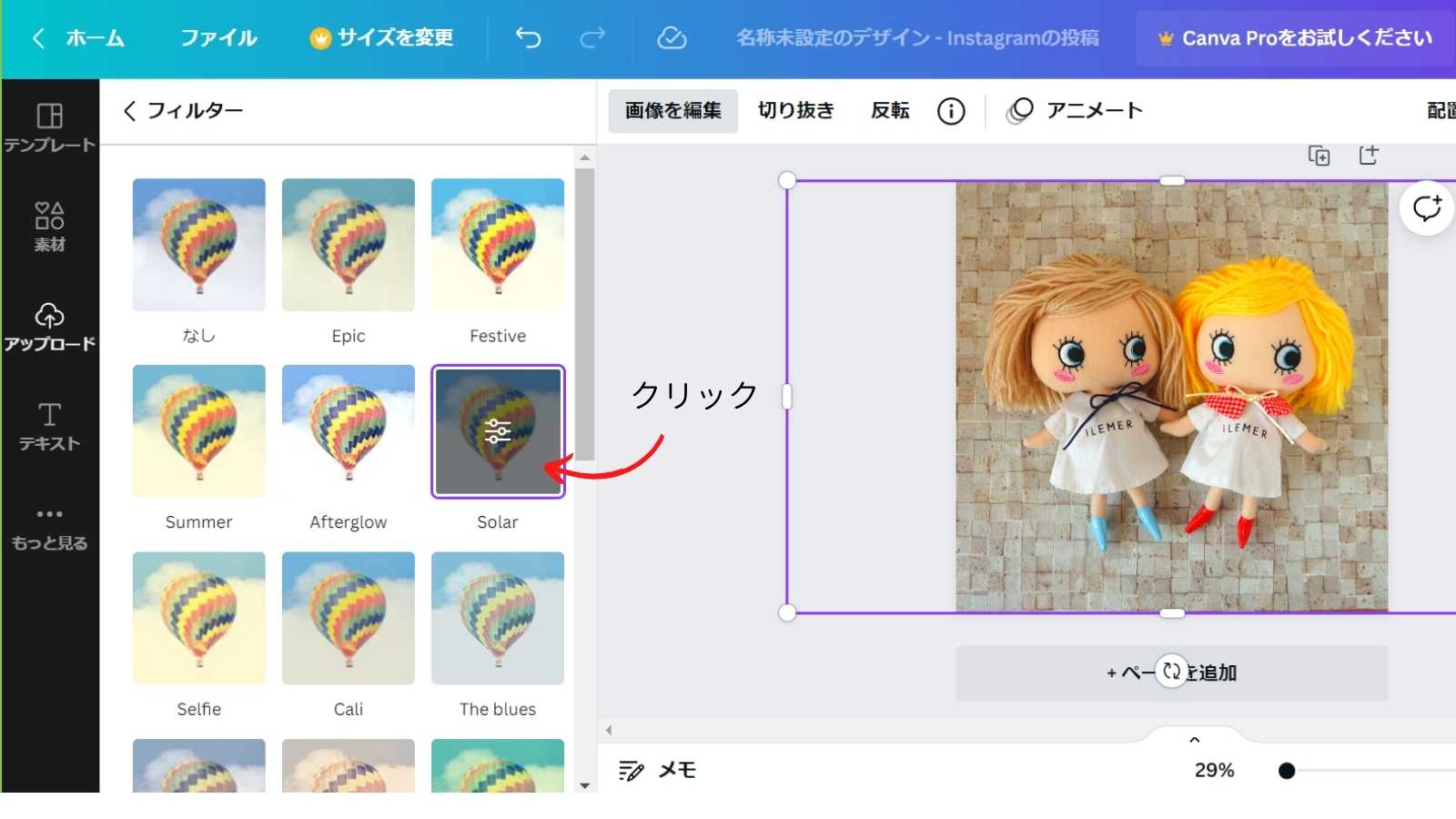Image resolution: width=1456 pixels, height=819 pixels.
Task: Open the 素材 elements panel
Action: pos(50,227)
